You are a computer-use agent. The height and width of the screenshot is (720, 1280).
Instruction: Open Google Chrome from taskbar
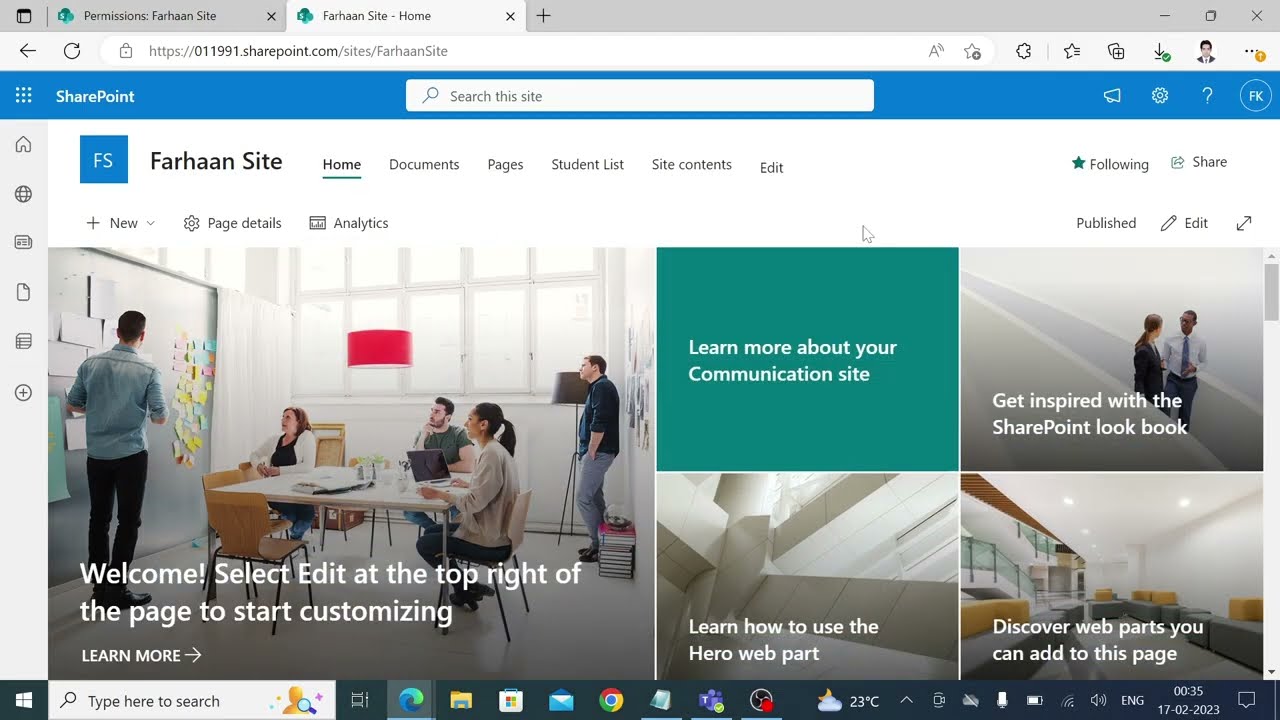click(611, 700)
